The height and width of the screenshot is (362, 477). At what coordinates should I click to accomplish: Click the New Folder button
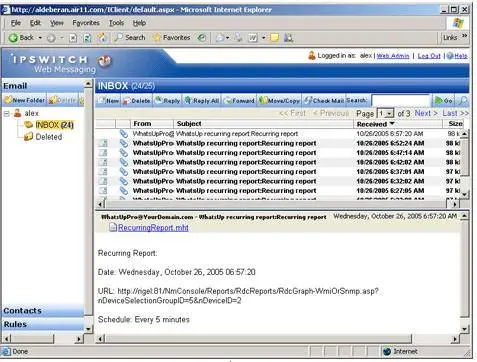pos(25,100)
